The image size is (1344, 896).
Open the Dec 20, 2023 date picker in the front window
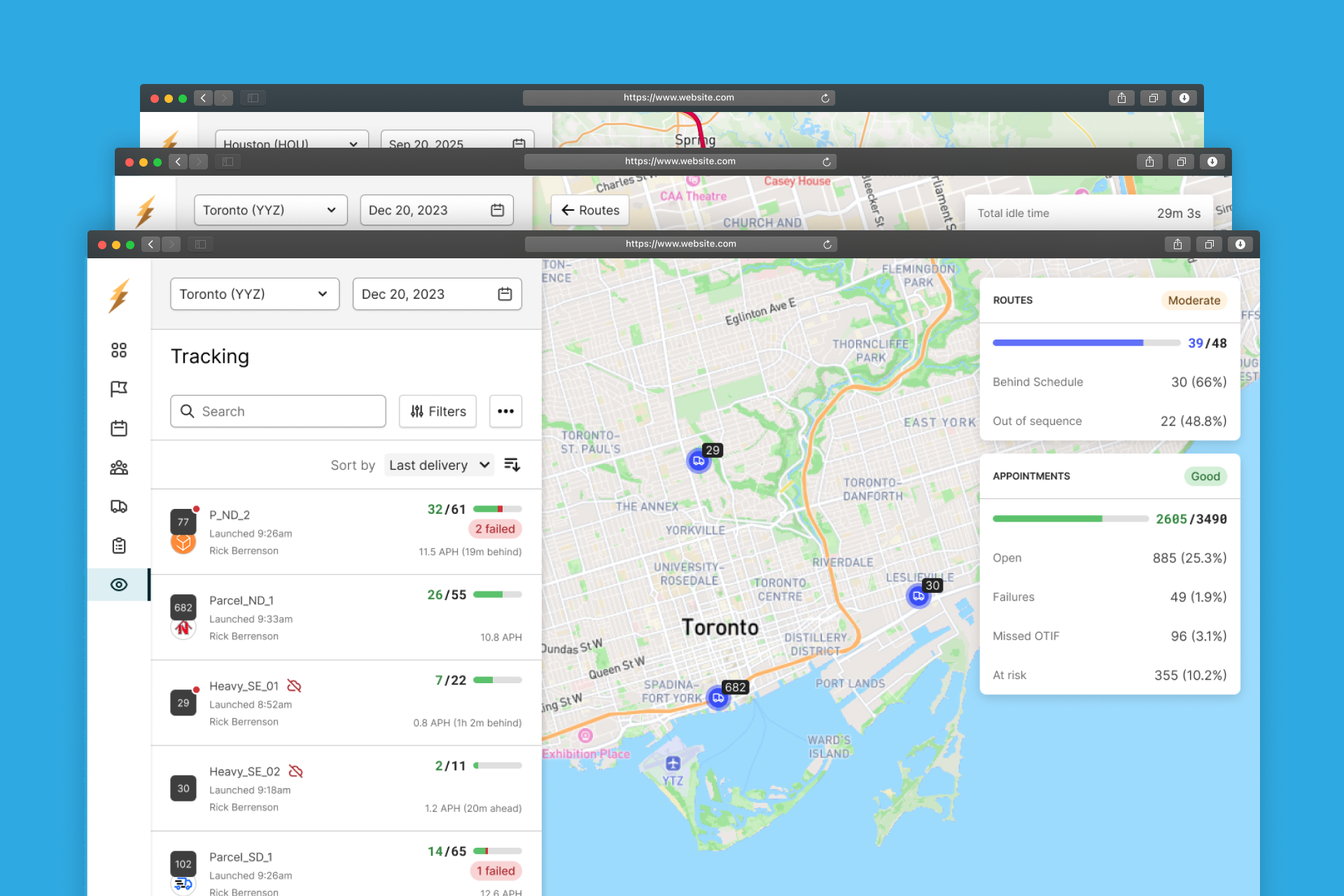437,294
